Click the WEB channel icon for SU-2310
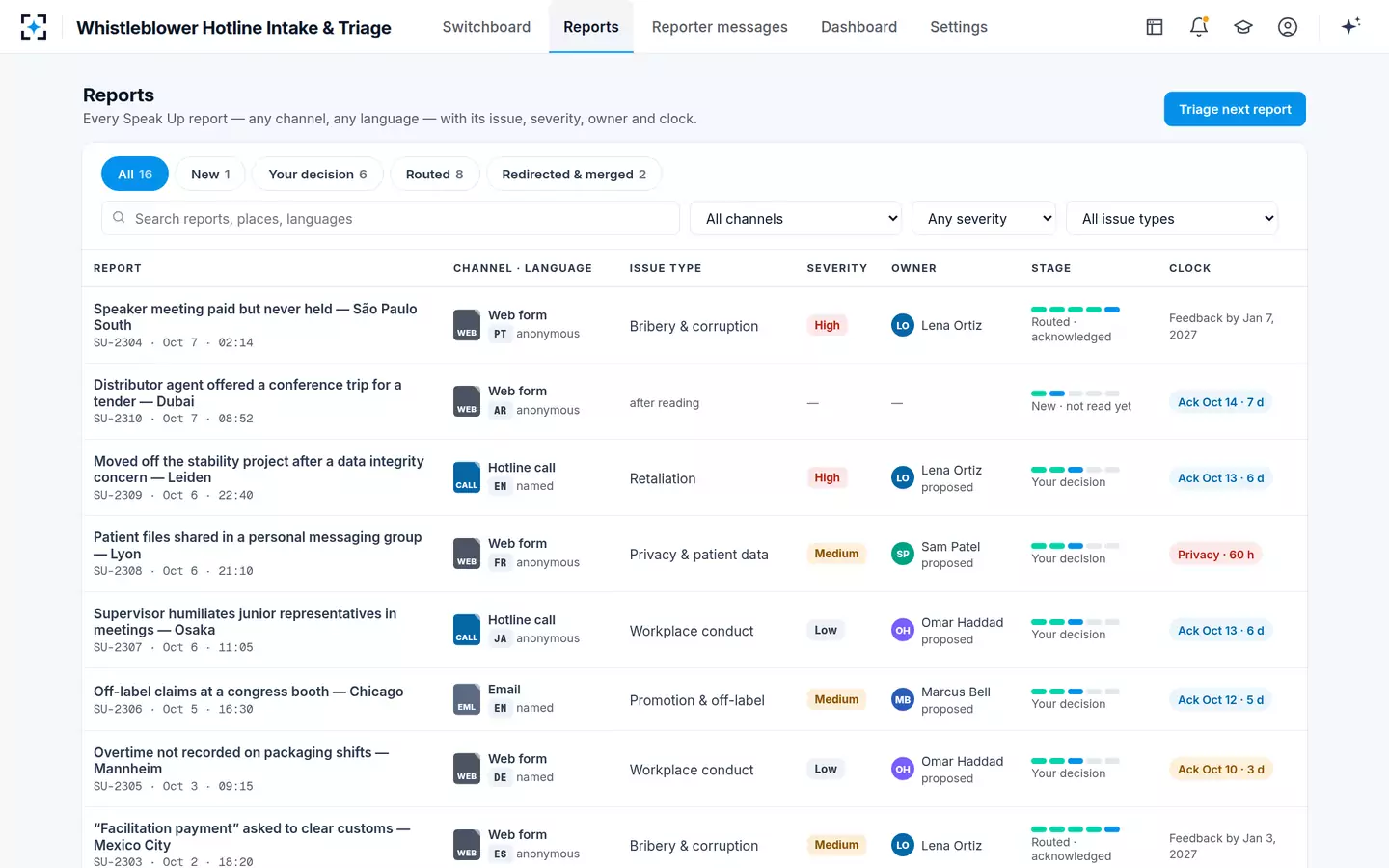This screenshot has height=868, width=1389. click(x=467, y=401)
